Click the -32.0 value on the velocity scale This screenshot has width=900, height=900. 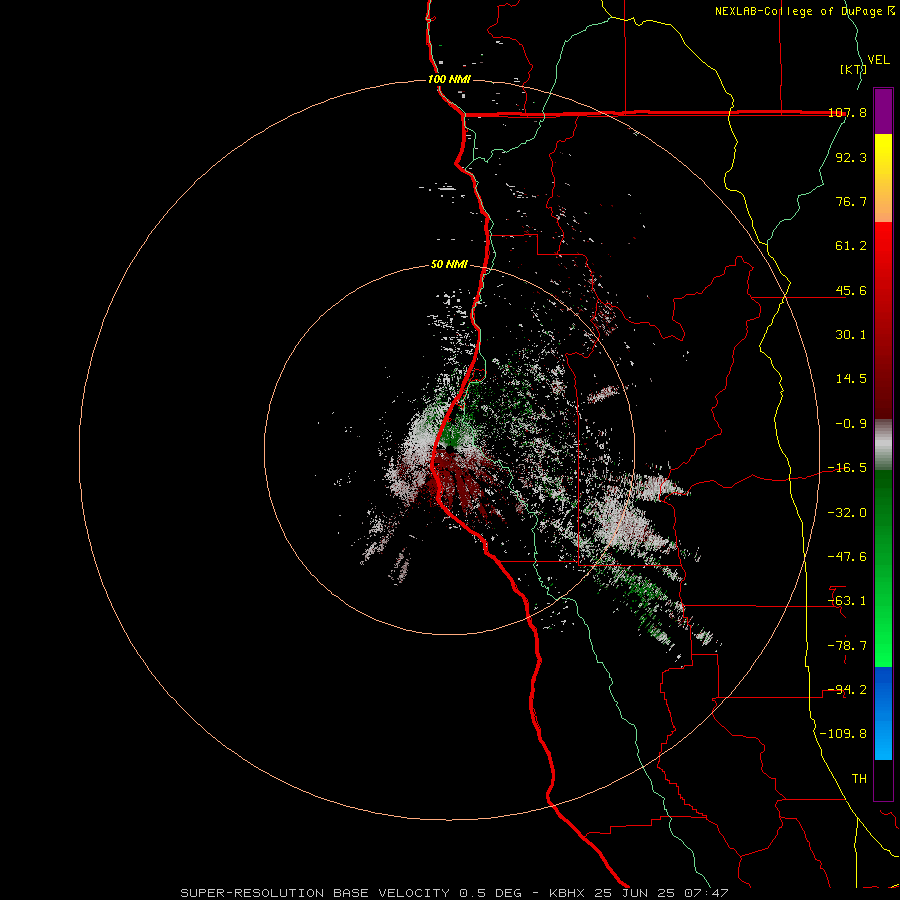point(847,513)
